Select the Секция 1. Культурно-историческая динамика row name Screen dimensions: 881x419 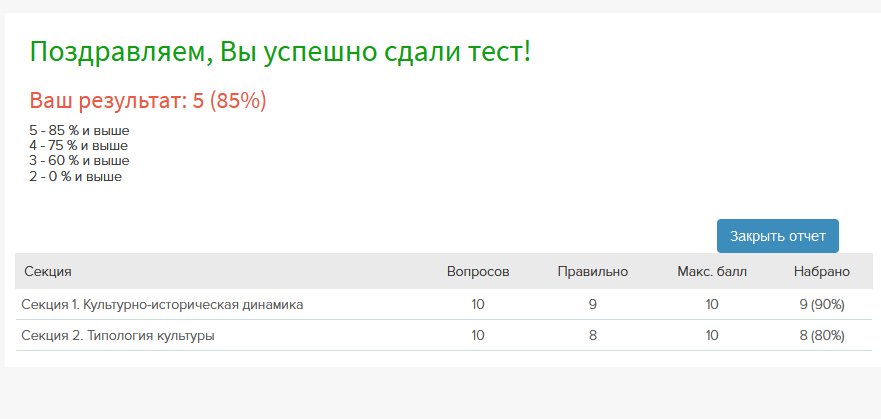[162, 304]
